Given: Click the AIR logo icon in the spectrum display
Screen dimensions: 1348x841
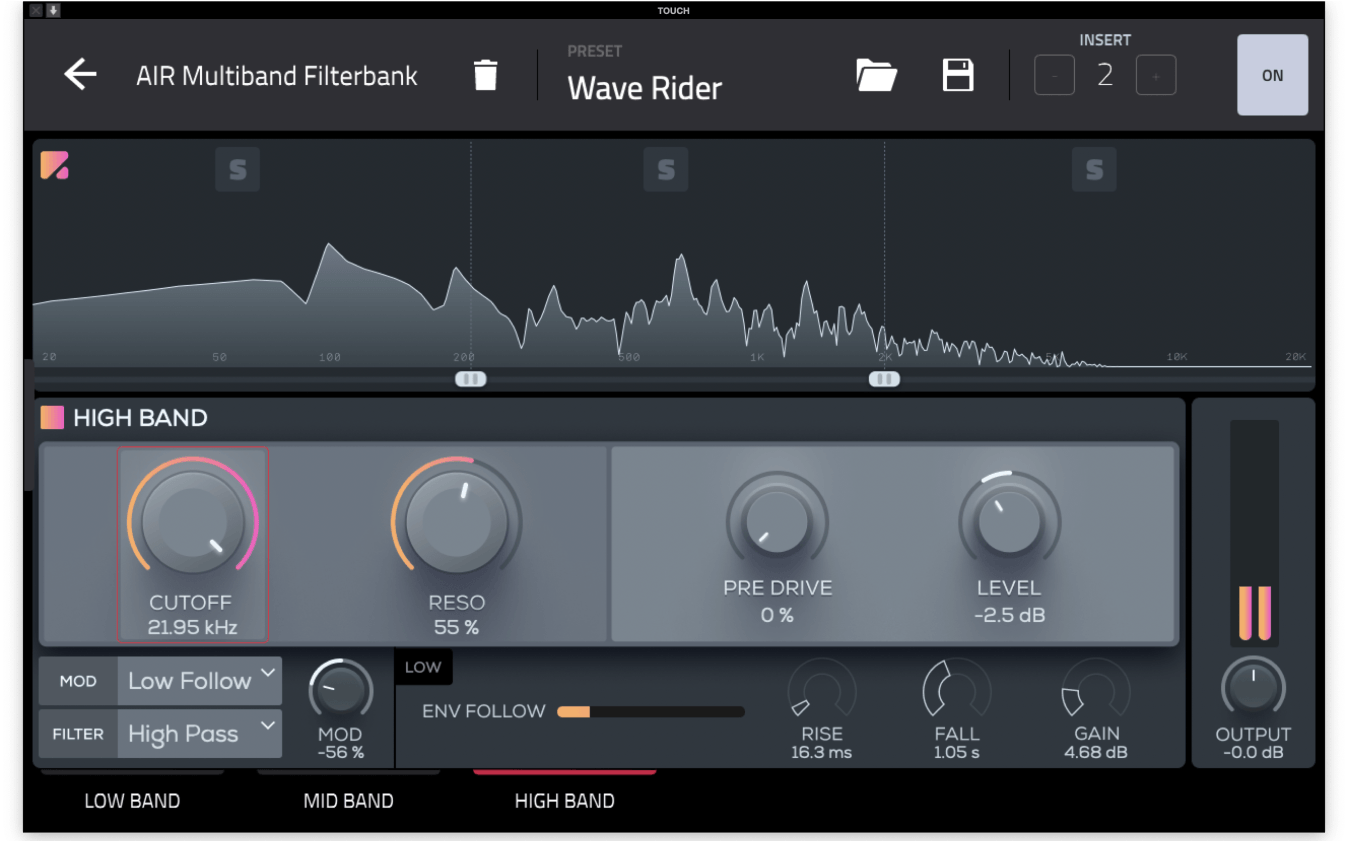Looking at the screenshot, I should (54, 165).
